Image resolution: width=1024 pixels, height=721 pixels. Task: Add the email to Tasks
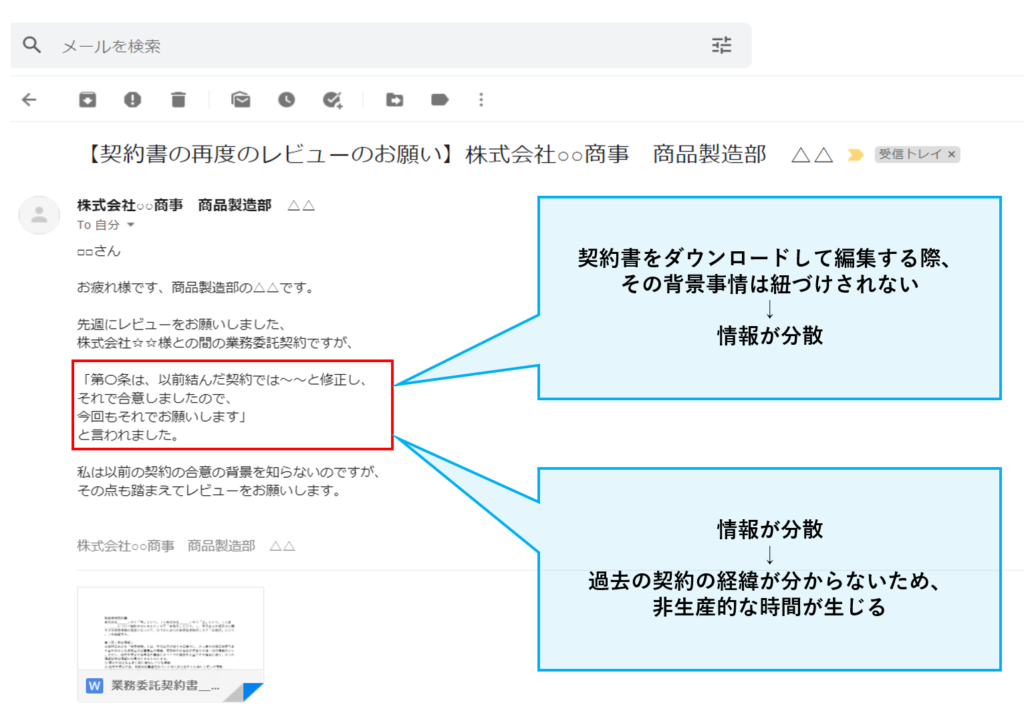click(x=331, y=100)
